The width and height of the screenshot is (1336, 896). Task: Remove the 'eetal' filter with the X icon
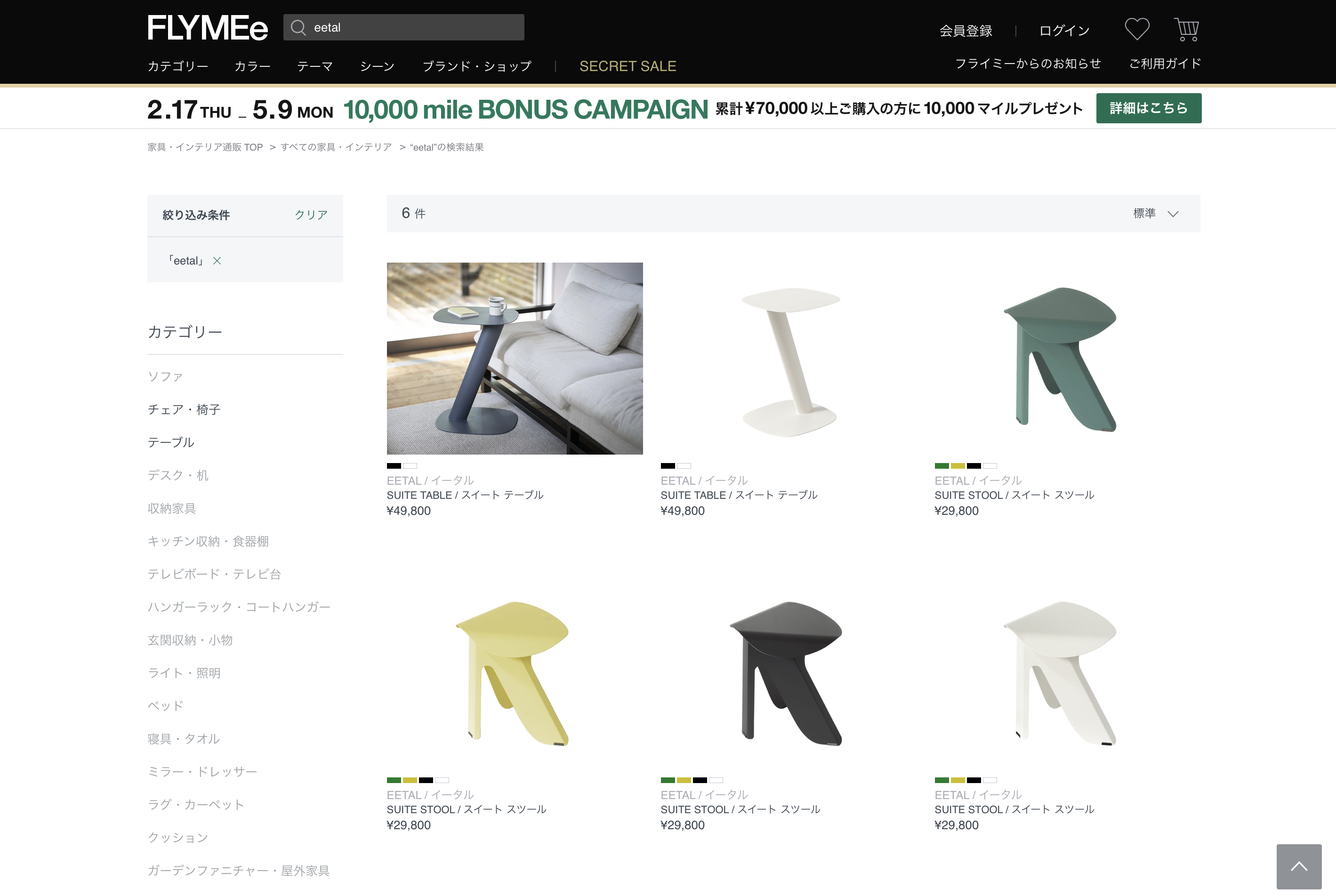pos(217,261)
